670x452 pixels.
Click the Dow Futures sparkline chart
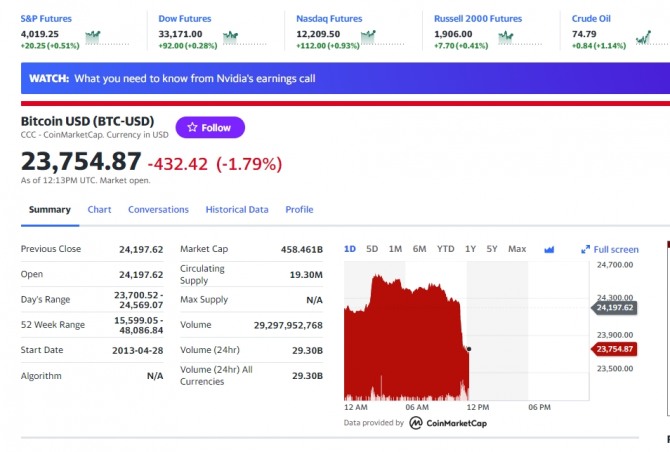(x=244, y=38)
